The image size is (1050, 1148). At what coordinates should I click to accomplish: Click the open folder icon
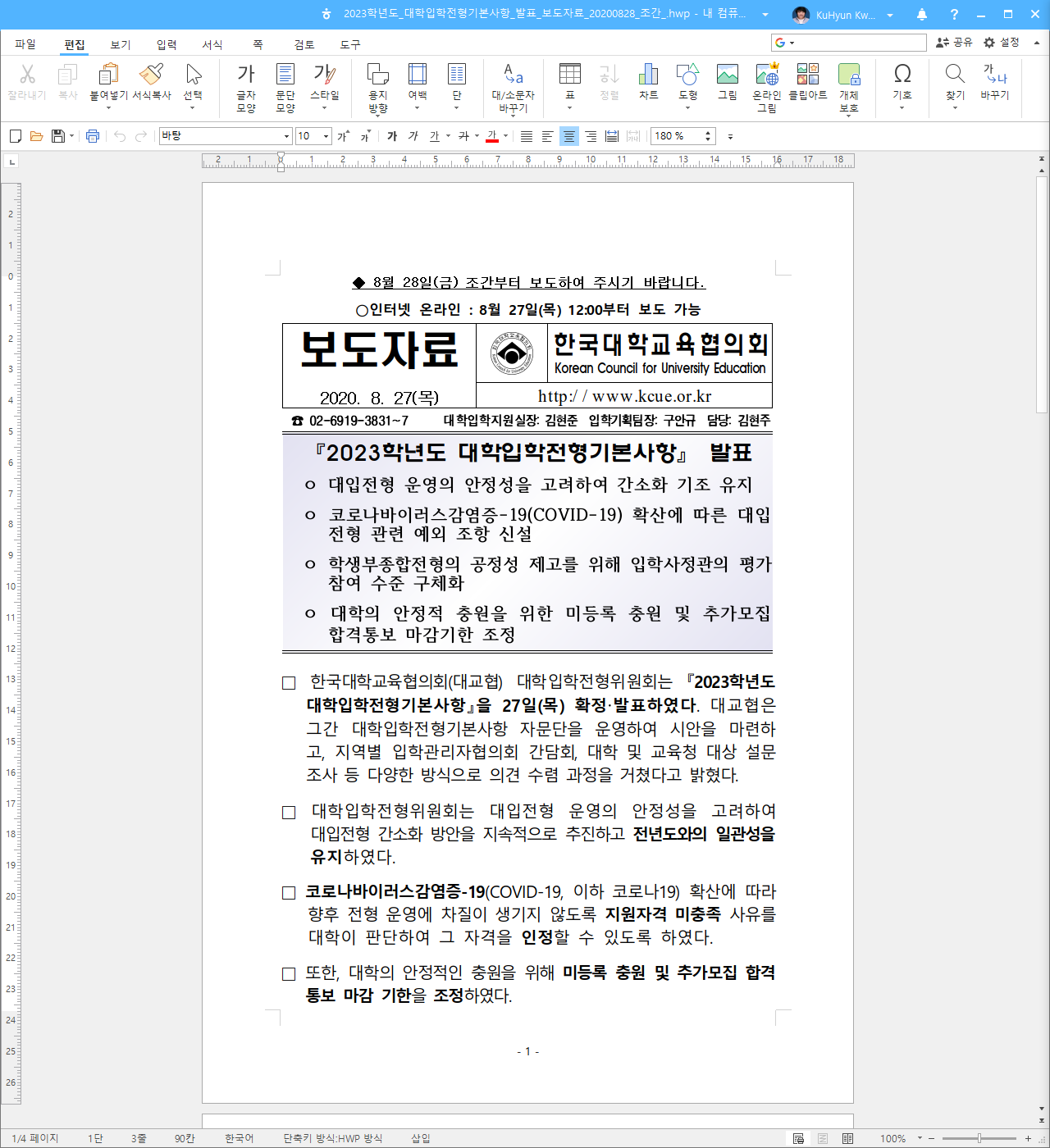pos(36,136)
